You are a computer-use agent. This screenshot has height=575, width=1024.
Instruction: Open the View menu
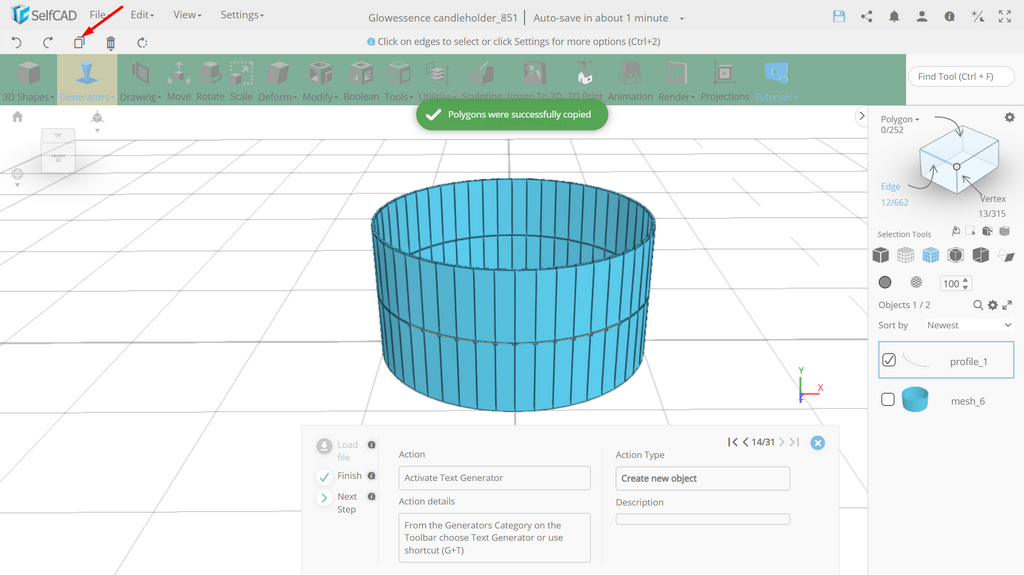187,14
